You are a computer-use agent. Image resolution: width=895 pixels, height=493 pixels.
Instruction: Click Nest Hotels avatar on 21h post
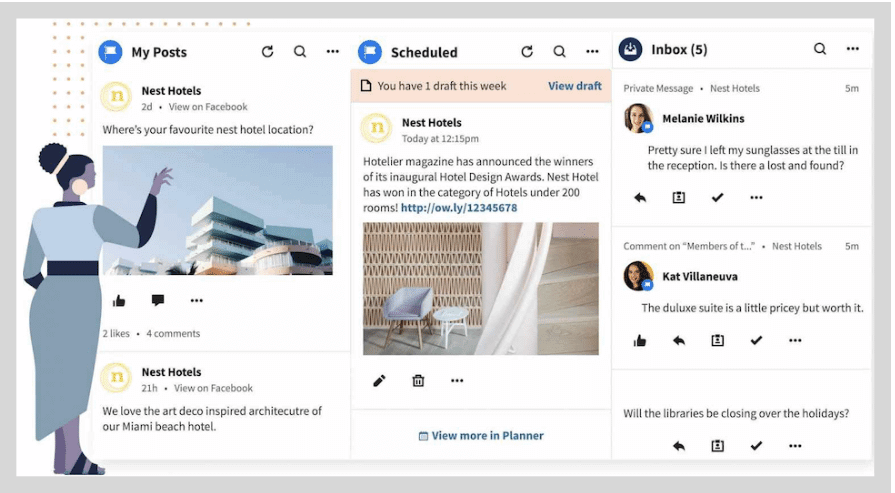coord(116,377)
